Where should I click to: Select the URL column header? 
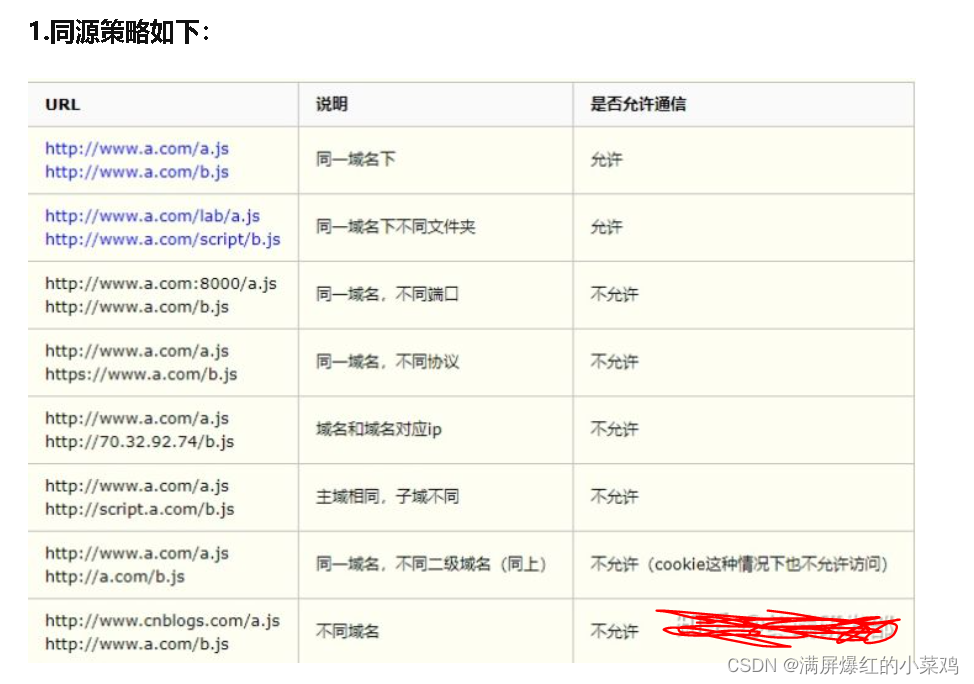click(62, 104)
